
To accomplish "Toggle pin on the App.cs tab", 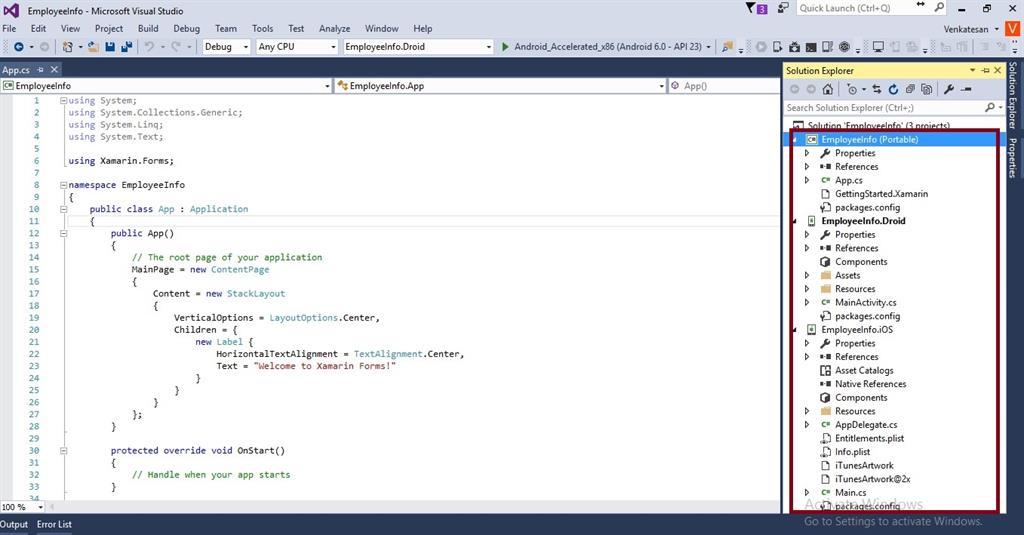I will tap(41, 70).
